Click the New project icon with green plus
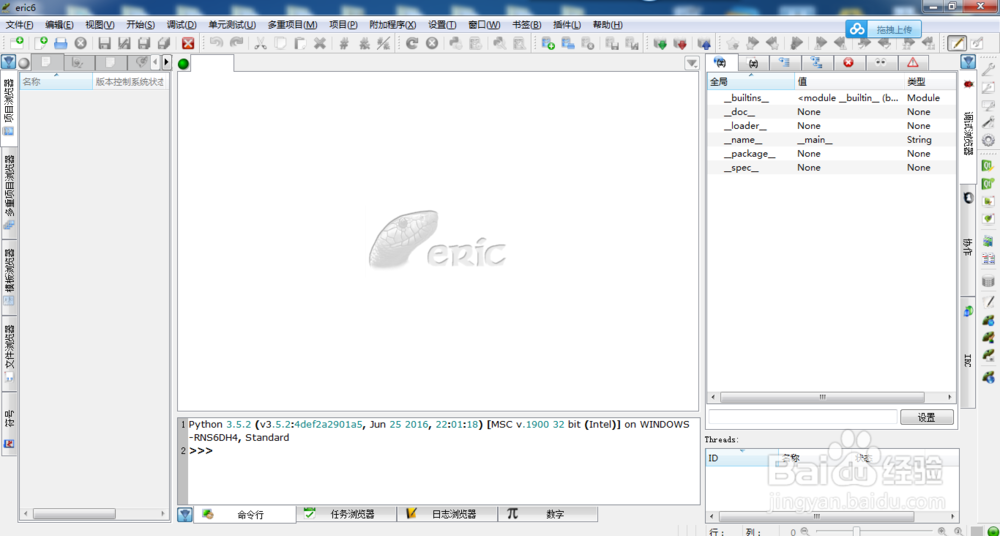The height and width of the screenshot is (536, 1000). point(548,43)
